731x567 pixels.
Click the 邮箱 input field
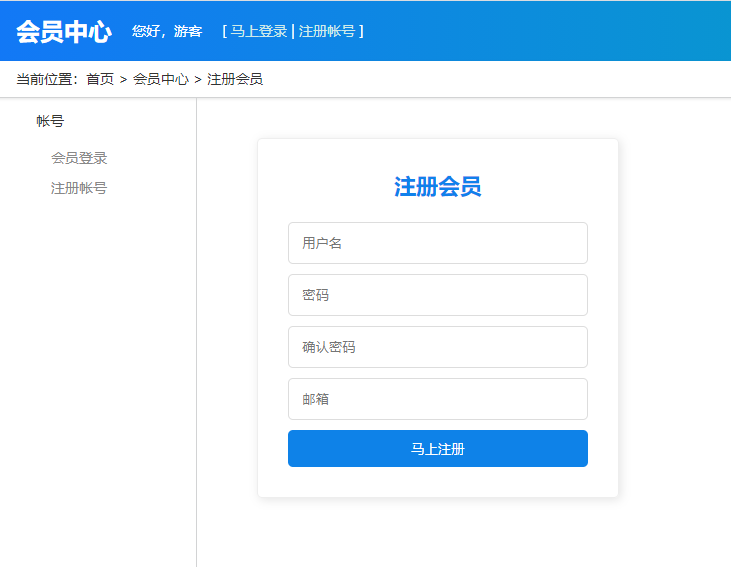coord(437,399)
